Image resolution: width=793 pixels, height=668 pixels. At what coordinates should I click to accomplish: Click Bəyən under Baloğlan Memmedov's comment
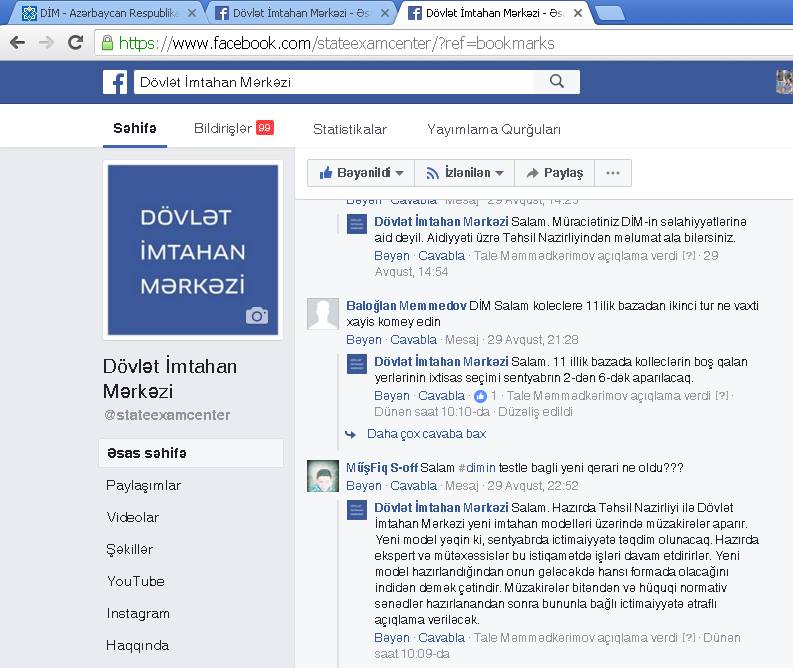(364, 340)
